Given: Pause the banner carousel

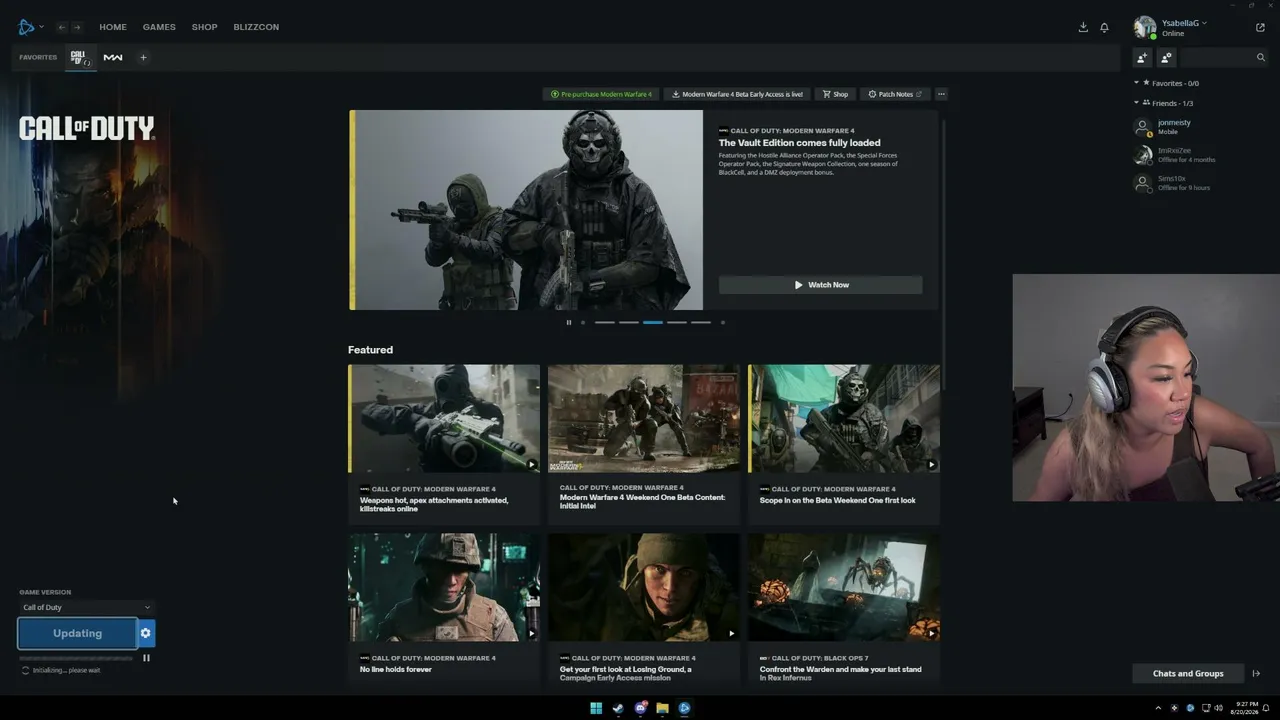Looking at the screenshot, I should coord(569,322).
